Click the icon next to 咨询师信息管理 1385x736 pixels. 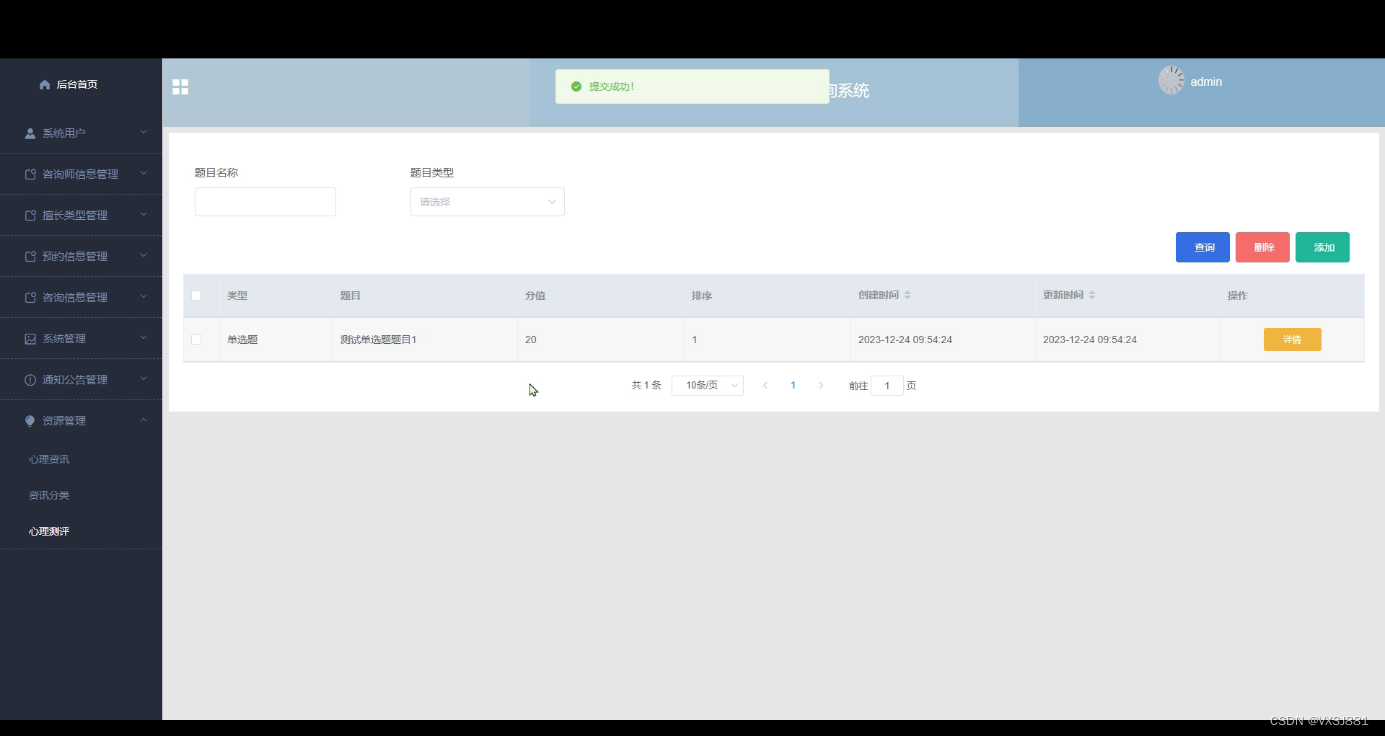[30, 174]
